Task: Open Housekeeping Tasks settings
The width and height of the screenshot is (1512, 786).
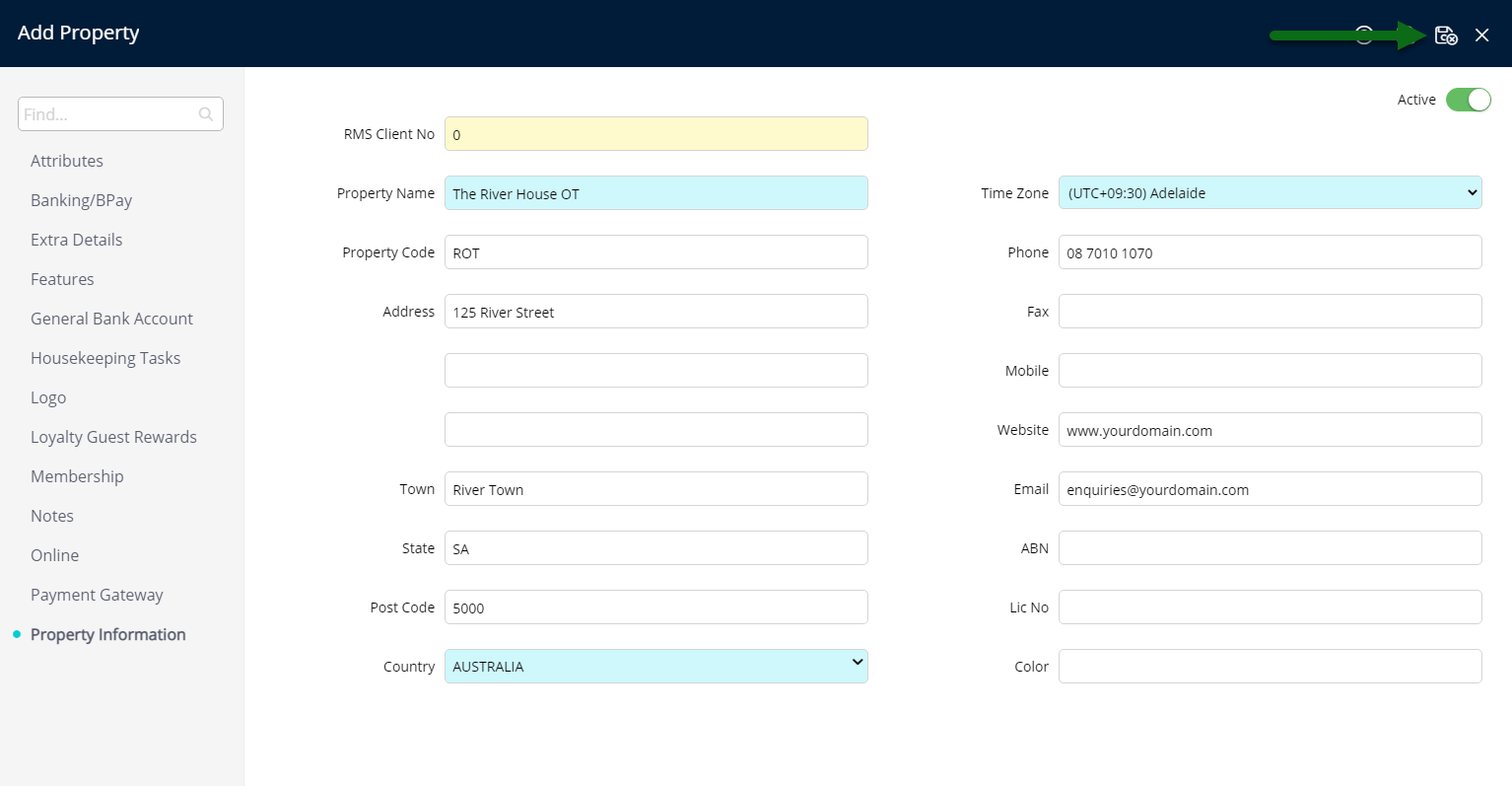Action: click(105, 357)
